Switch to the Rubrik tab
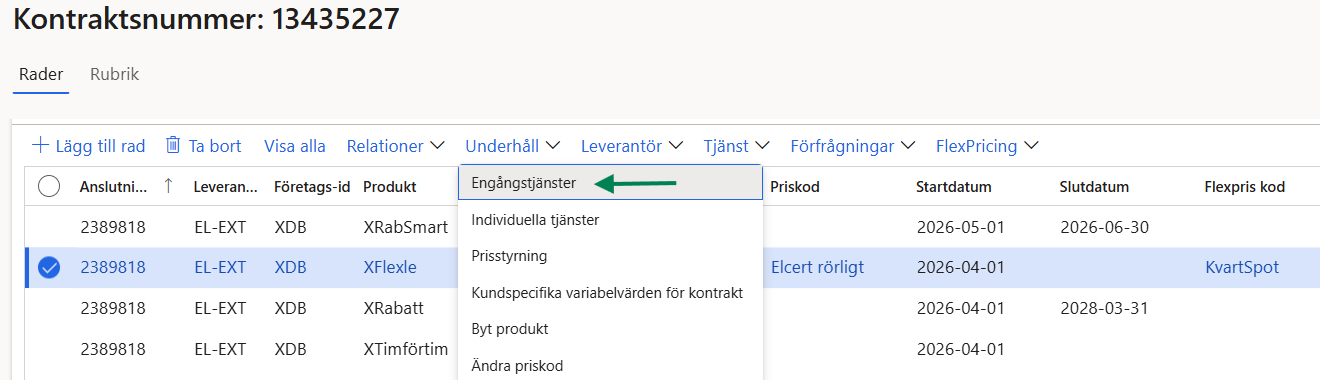 coord(114,74)
